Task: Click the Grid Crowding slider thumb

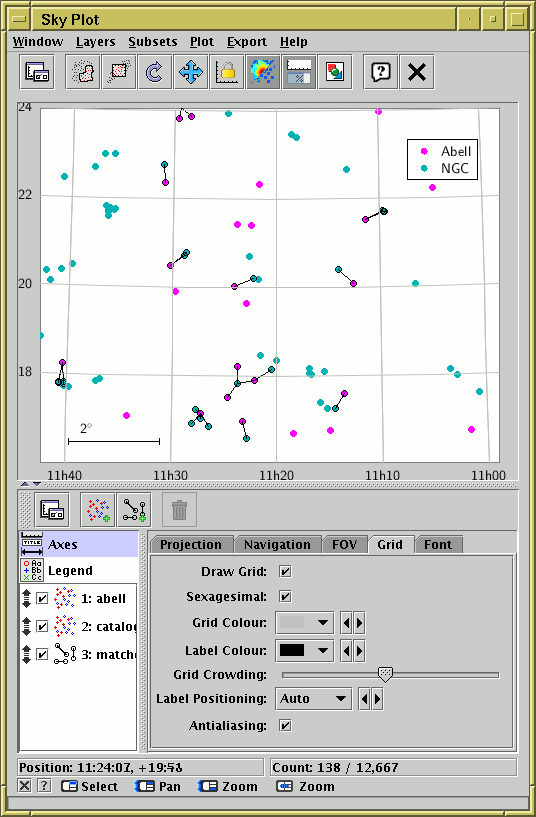Action: coord(385,675)
